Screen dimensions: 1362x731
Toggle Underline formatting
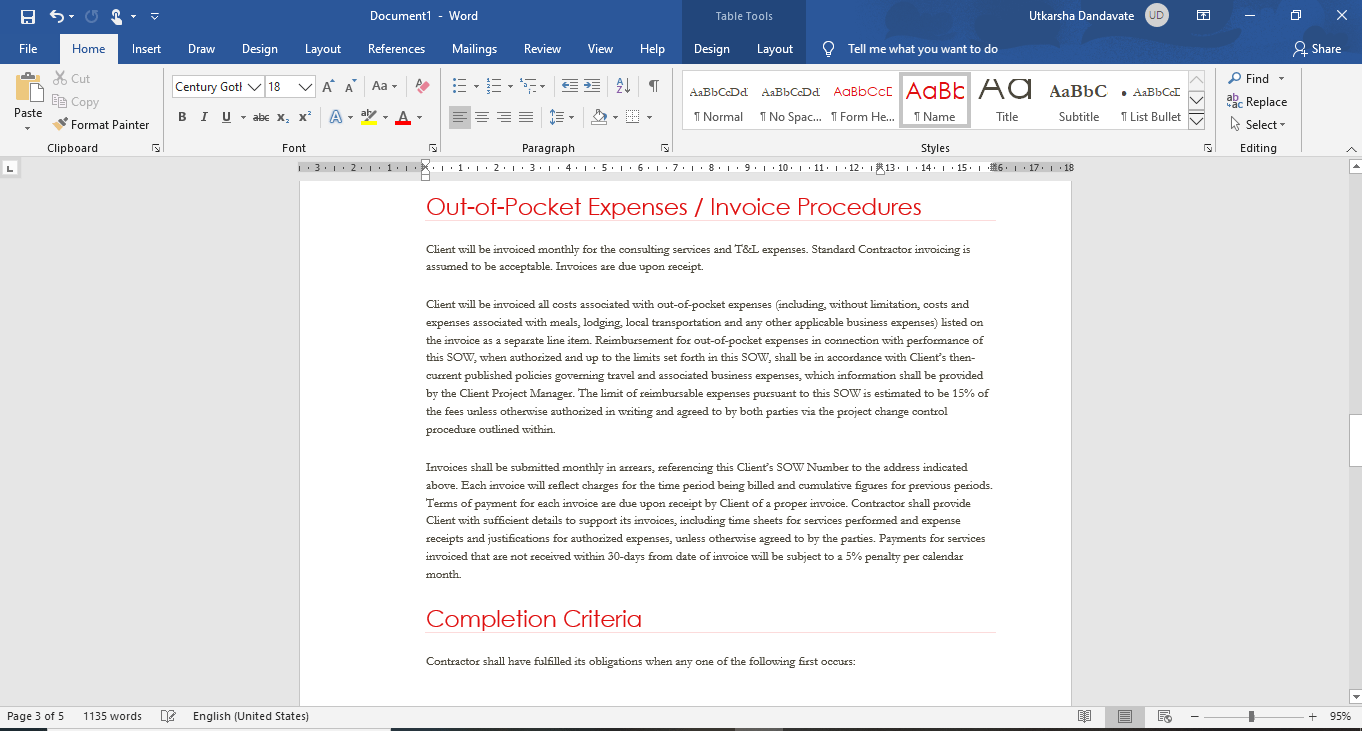(x=226, y=117)
